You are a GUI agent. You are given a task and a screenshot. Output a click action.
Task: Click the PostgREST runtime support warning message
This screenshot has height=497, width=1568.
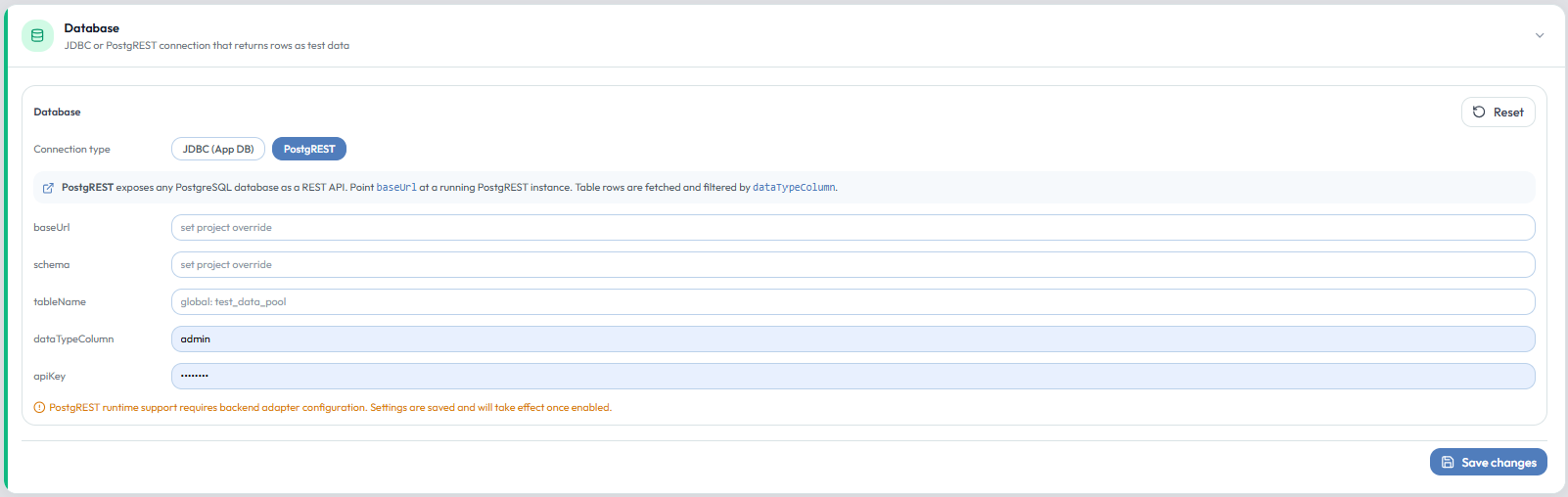coord(330,408)
